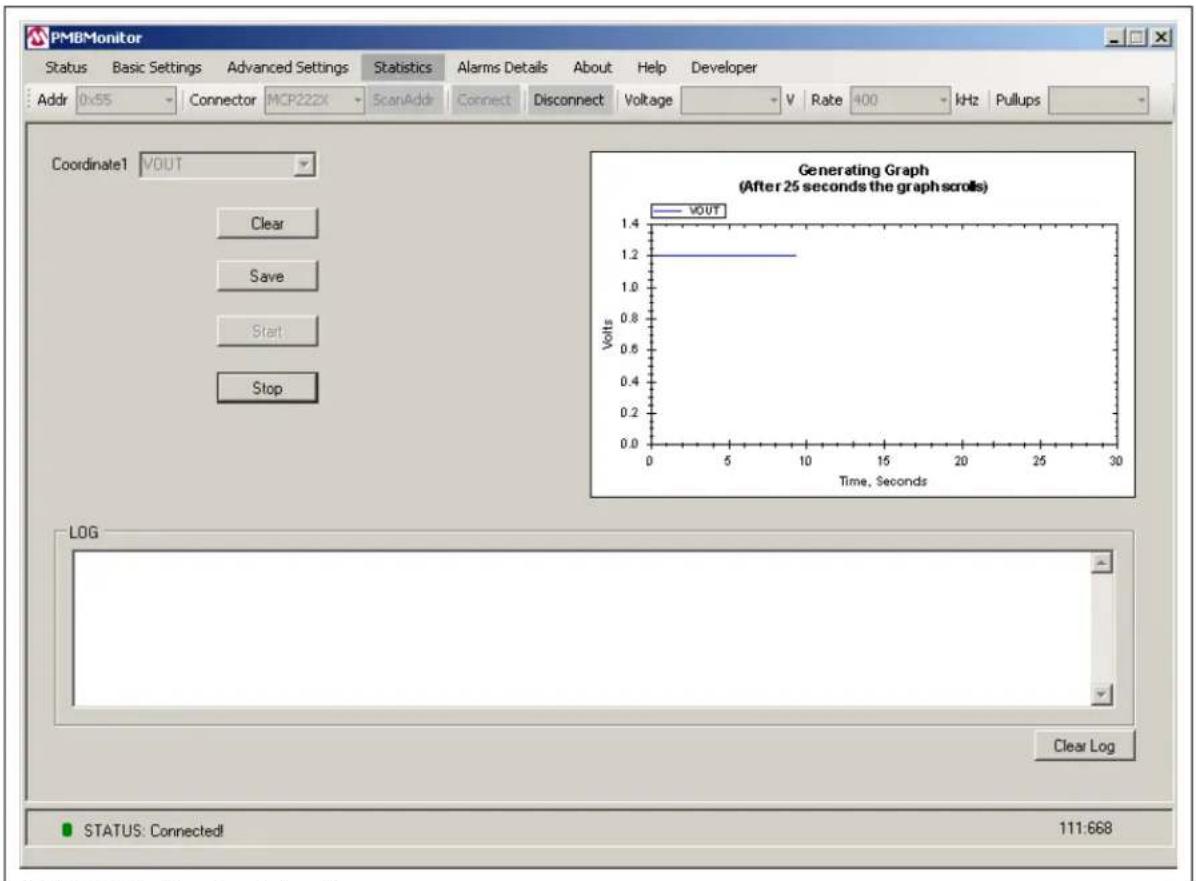Expand the Pullups dropdown

[1141, 100]
